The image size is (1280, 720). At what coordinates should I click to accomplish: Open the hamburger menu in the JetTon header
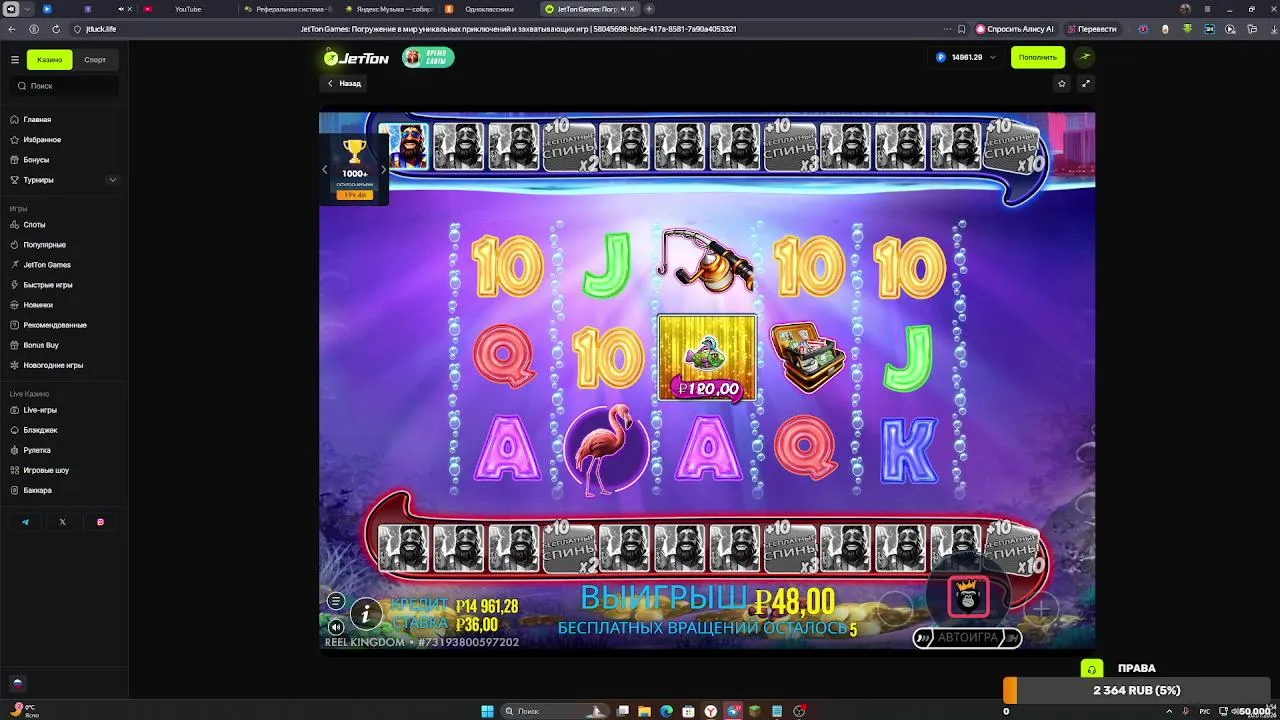[15, 60]
